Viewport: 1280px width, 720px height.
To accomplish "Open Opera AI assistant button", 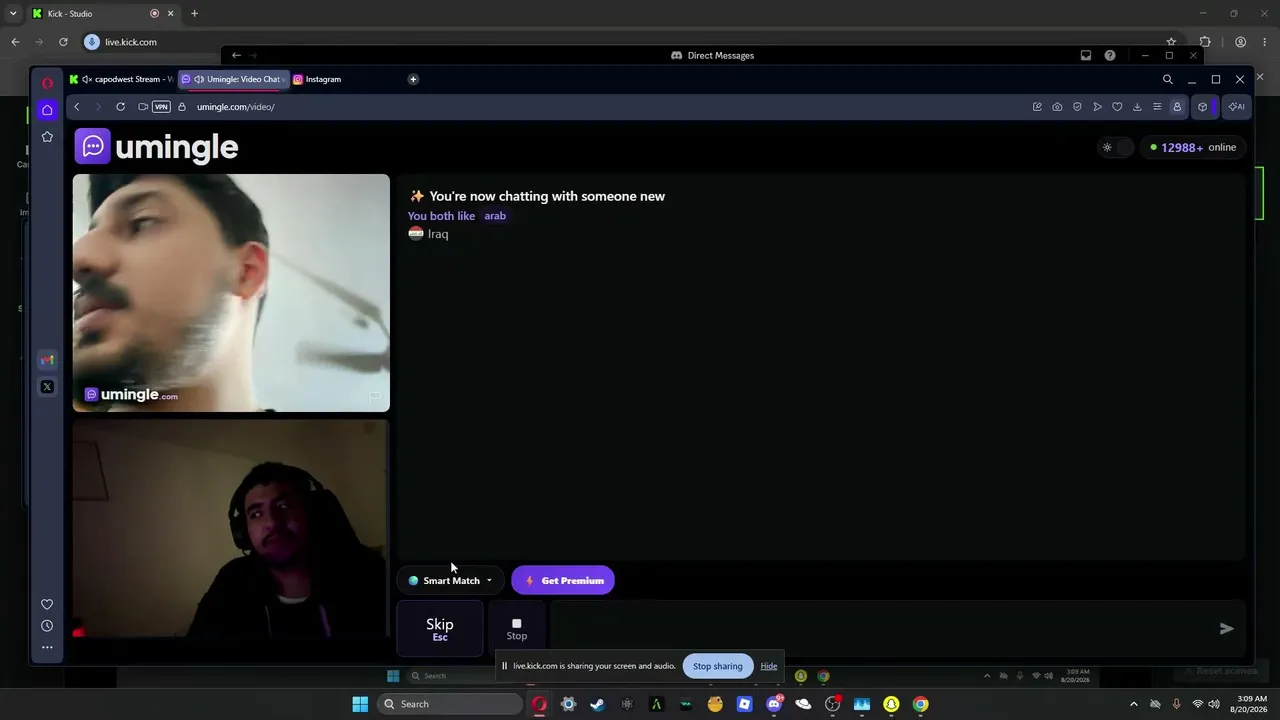I will (x=1237, y=107).
